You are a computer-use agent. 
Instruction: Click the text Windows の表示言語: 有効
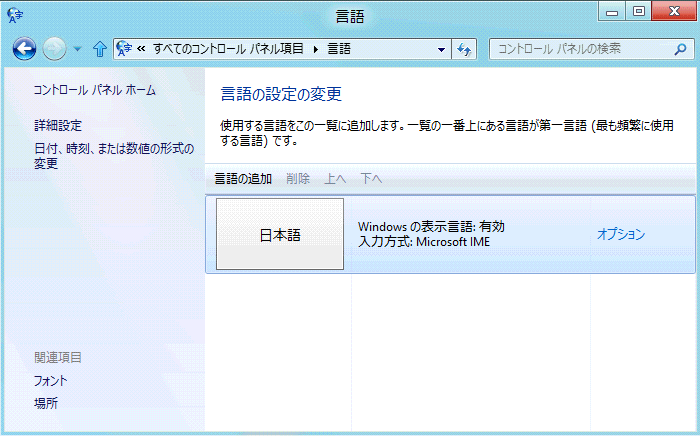pos(431,227)
